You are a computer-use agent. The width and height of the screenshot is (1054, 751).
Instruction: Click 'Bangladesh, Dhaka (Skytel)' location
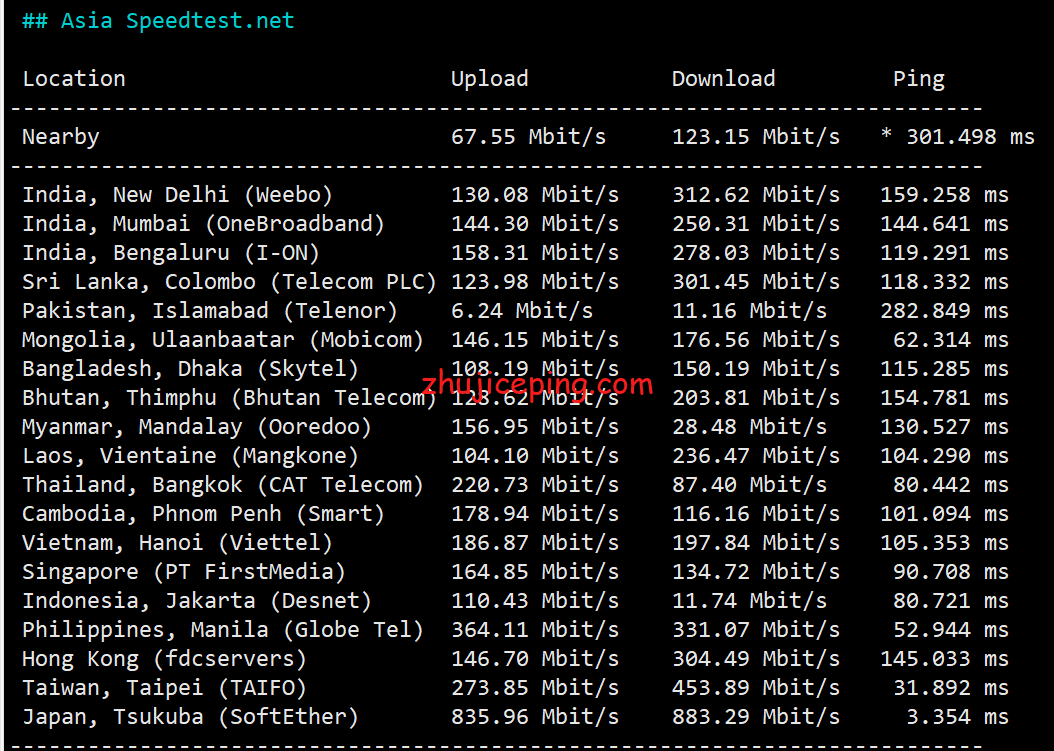190,368
